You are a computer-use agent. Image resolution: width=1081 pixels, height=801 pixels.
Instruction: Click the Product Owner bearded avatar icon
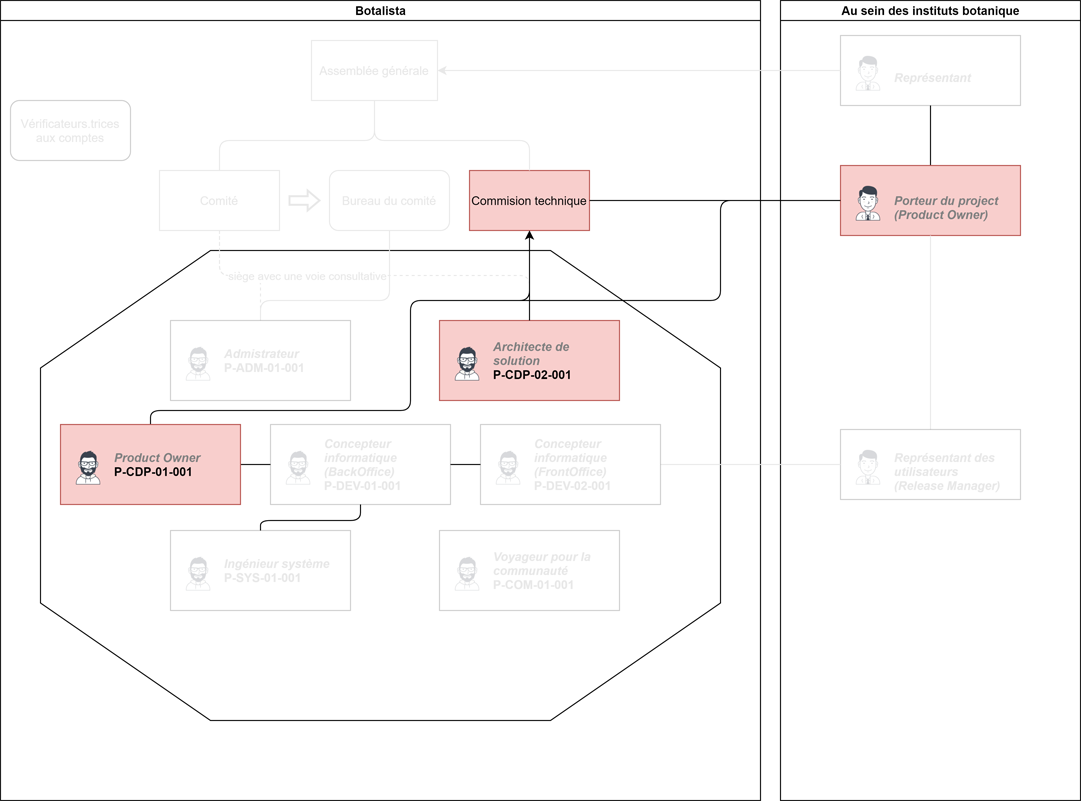coord(89,467)
